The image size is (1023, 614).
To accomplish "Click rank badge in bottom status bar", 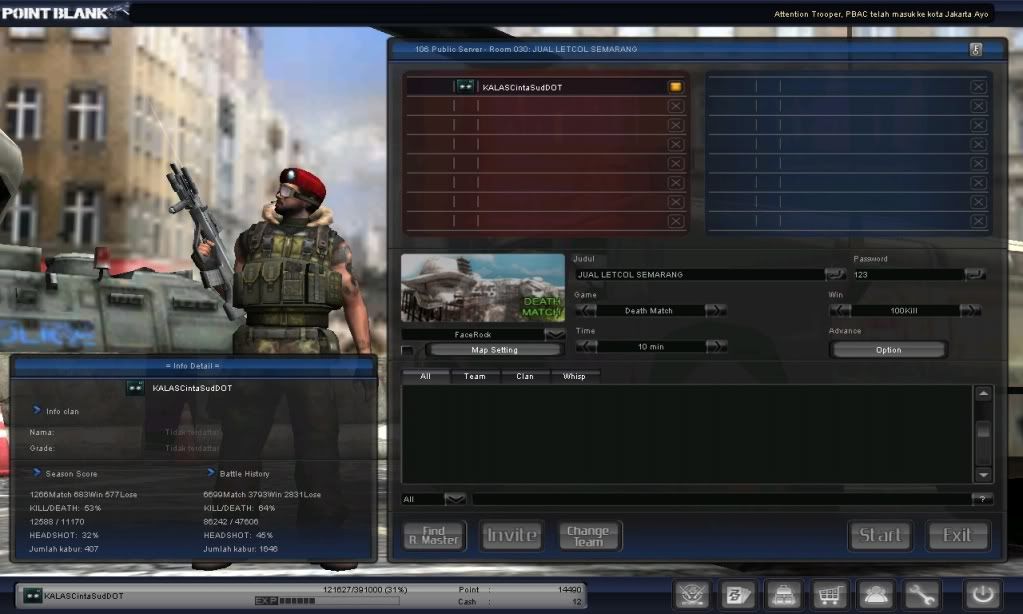I will click(x=33, y=595).
